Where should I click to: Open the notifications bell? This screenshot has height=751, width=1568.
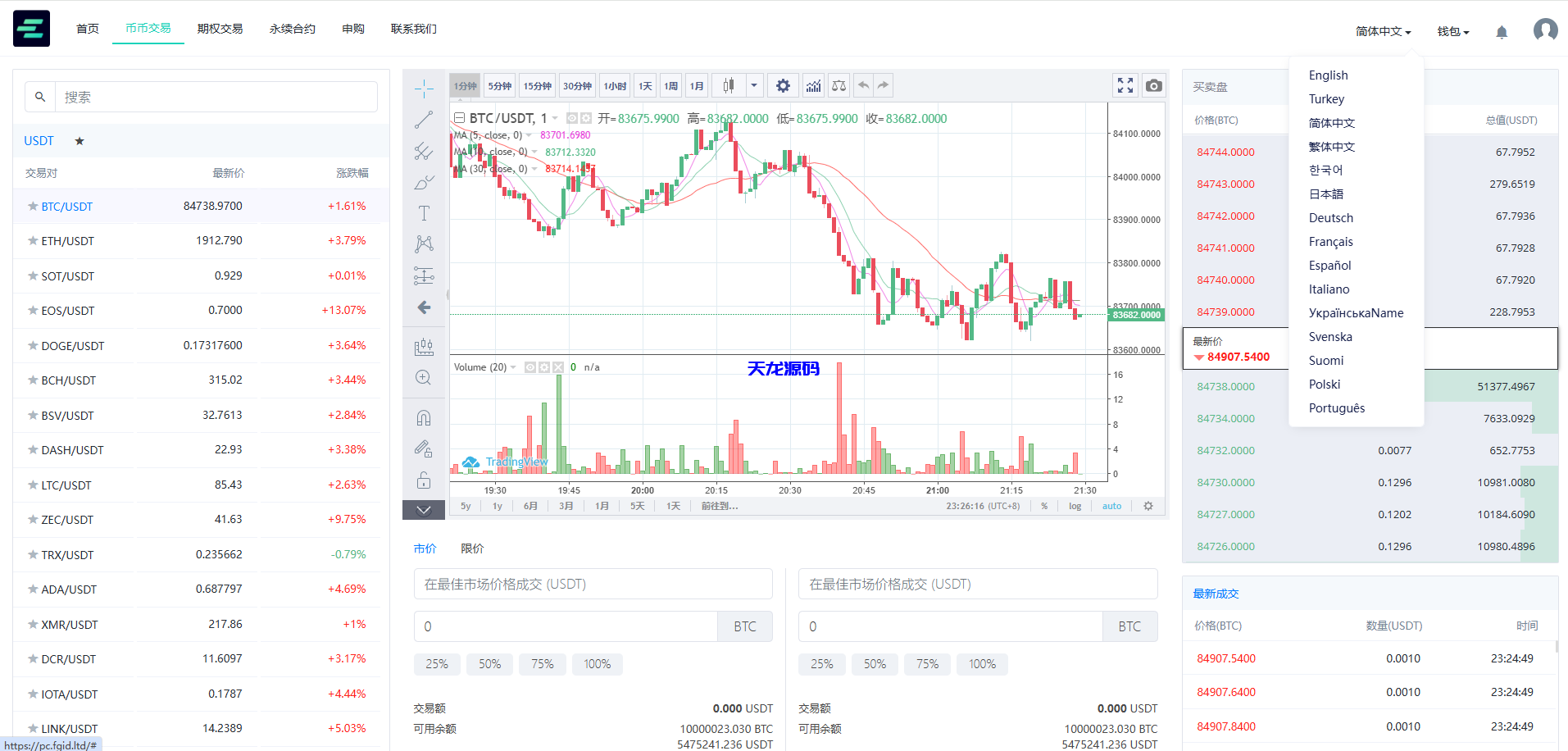(1502, 32)
